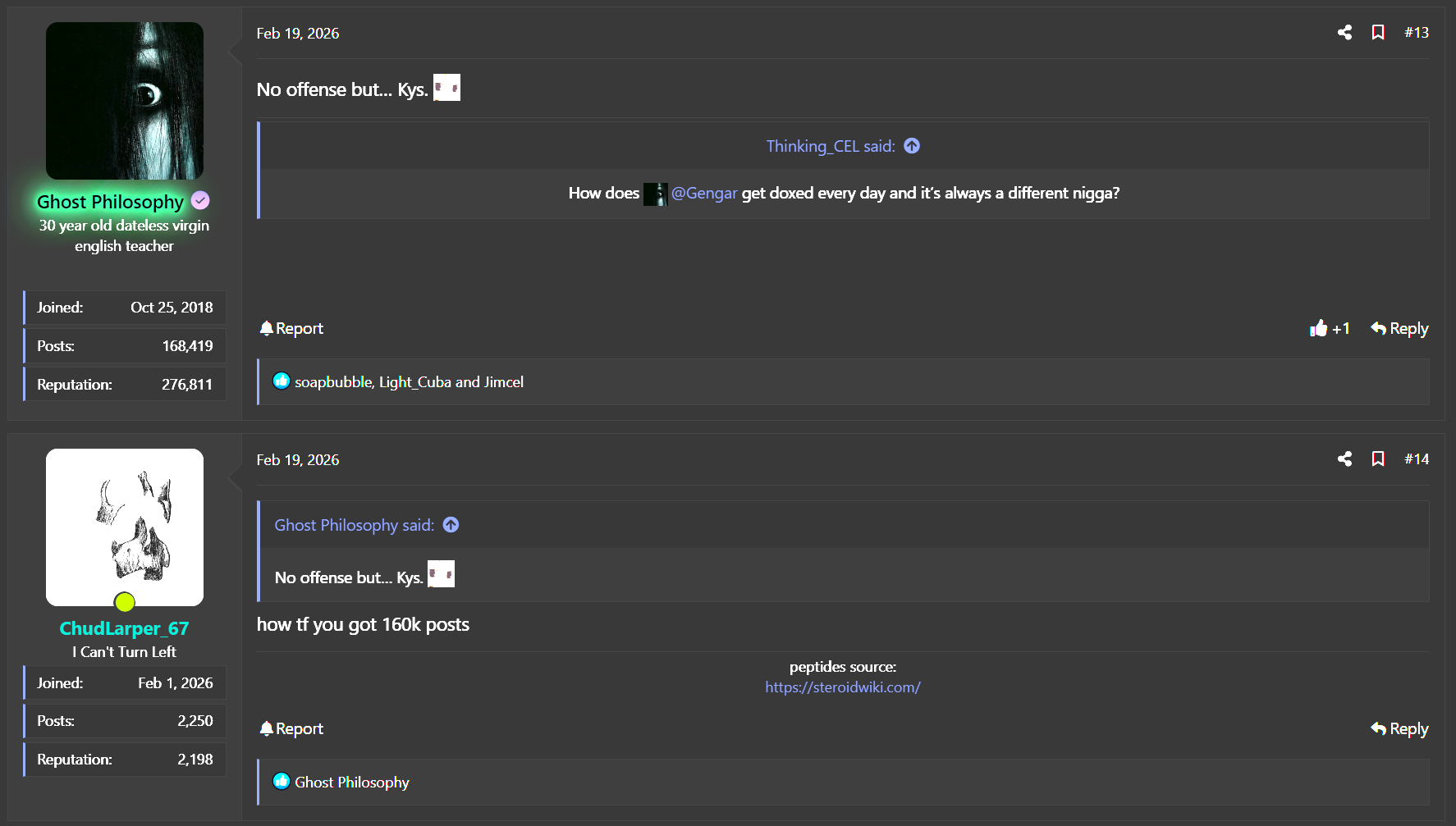Click the thumbs-up +1 on post #13
The height and width of the screenshot is (826, 1456).
(1330, 329)
